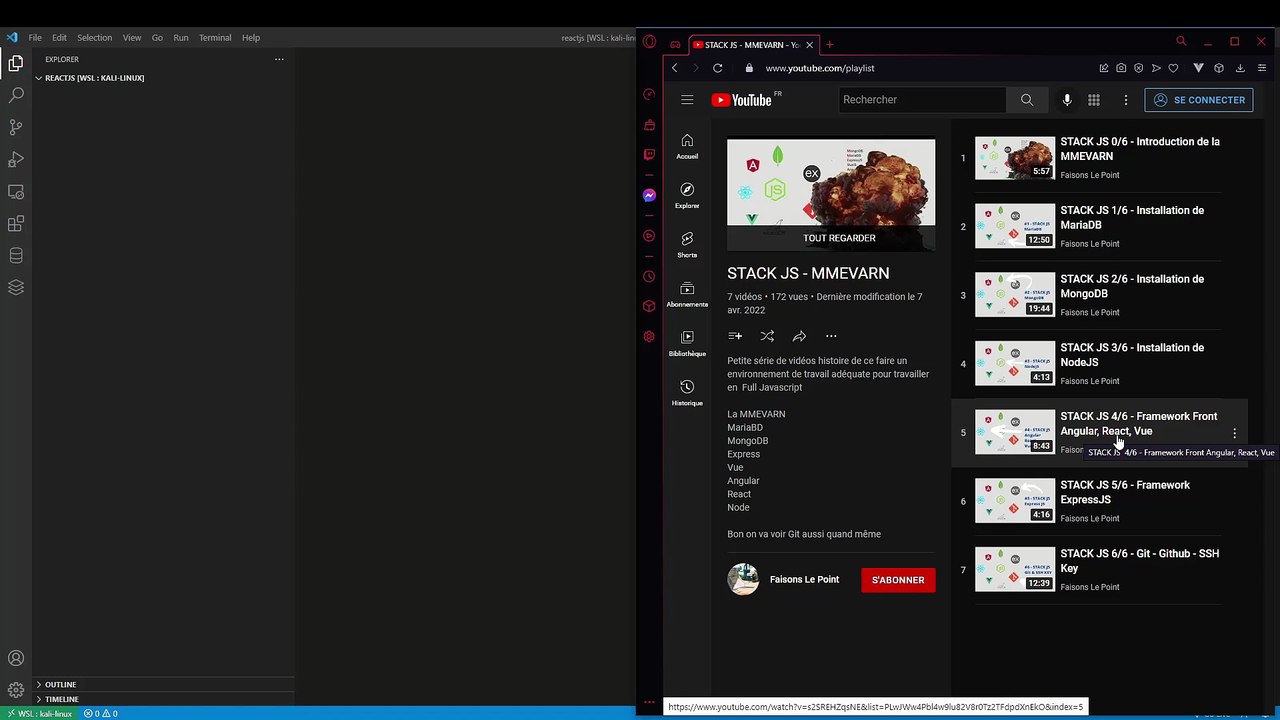
Task: Share the STACK JS playlist
Action: pos(799,336)
